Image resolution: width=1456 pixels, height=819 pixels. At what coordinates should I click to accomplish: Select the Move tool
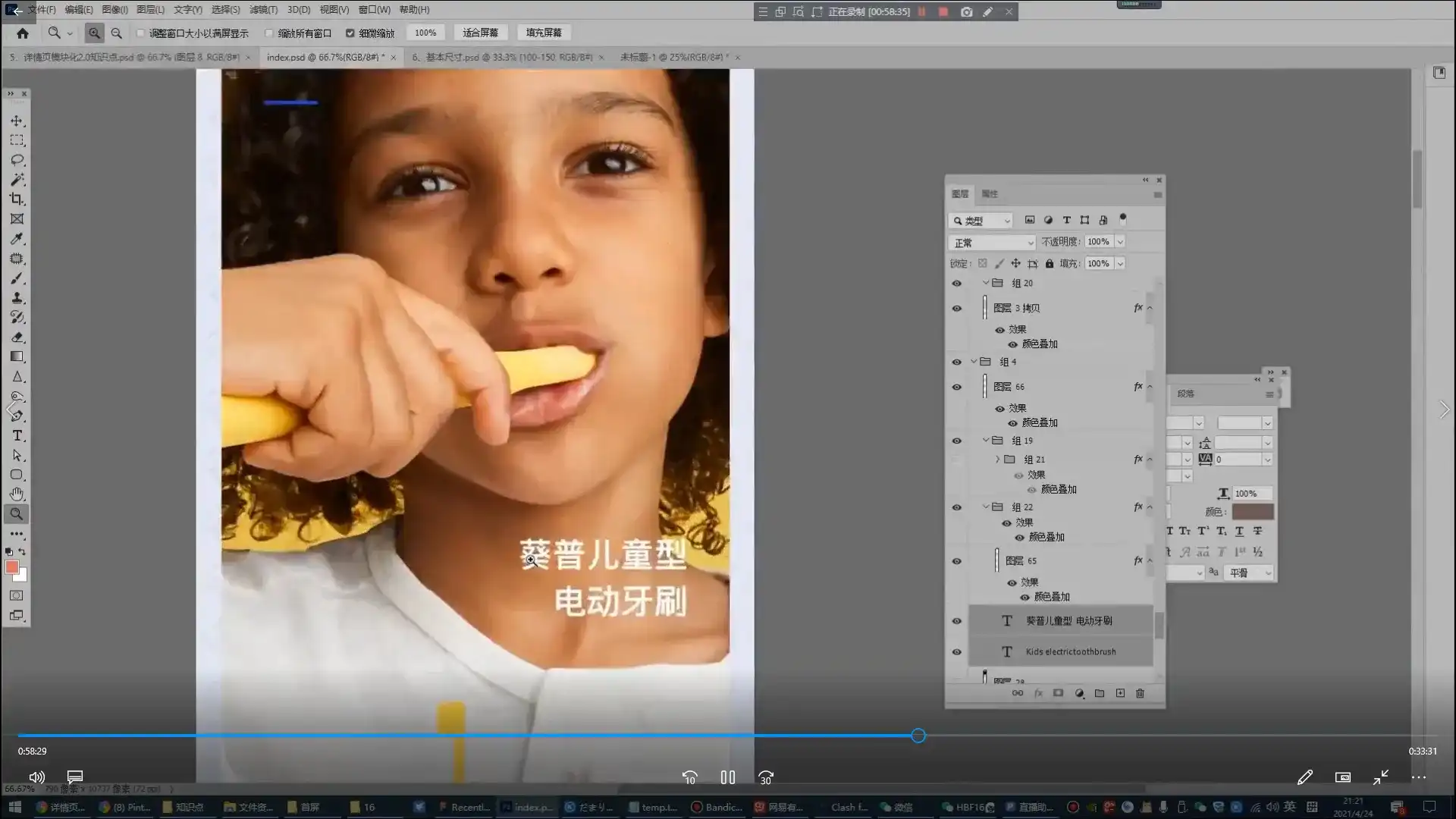click(16, 120)
